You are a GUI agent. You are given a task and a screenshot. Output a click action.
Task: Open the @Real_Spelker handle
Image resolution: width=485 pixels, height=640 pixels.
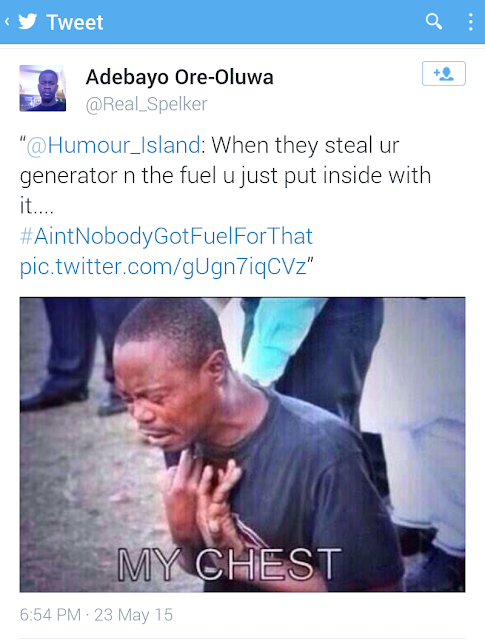point(146,104)
